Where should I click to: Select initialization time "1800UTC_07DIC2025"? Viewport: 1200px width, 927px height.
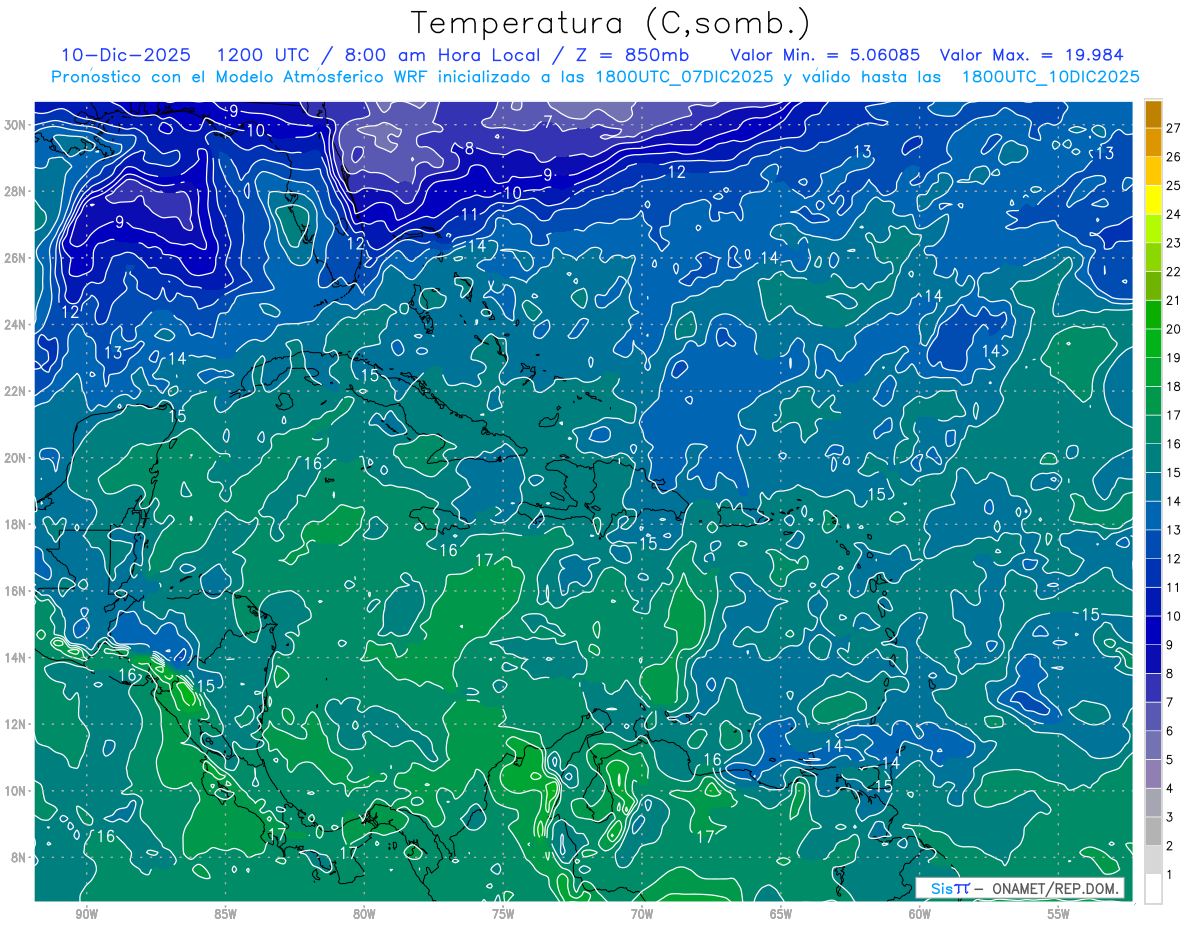tap(684, 77)
